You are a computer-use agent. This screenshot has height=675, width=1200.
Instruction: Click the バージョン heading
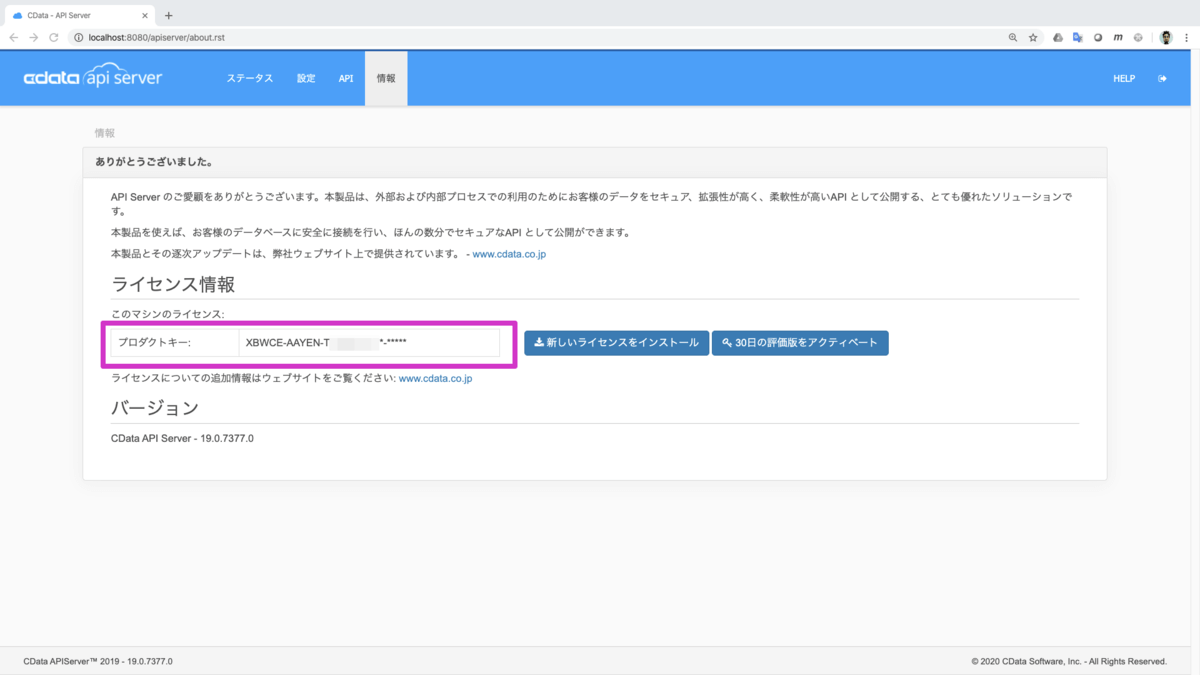[x=154, y=408]
